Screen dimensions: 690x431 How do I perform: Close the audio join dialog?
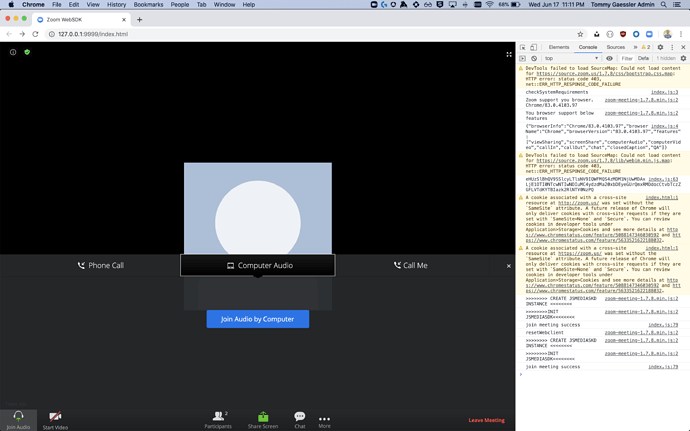[509, 266]
